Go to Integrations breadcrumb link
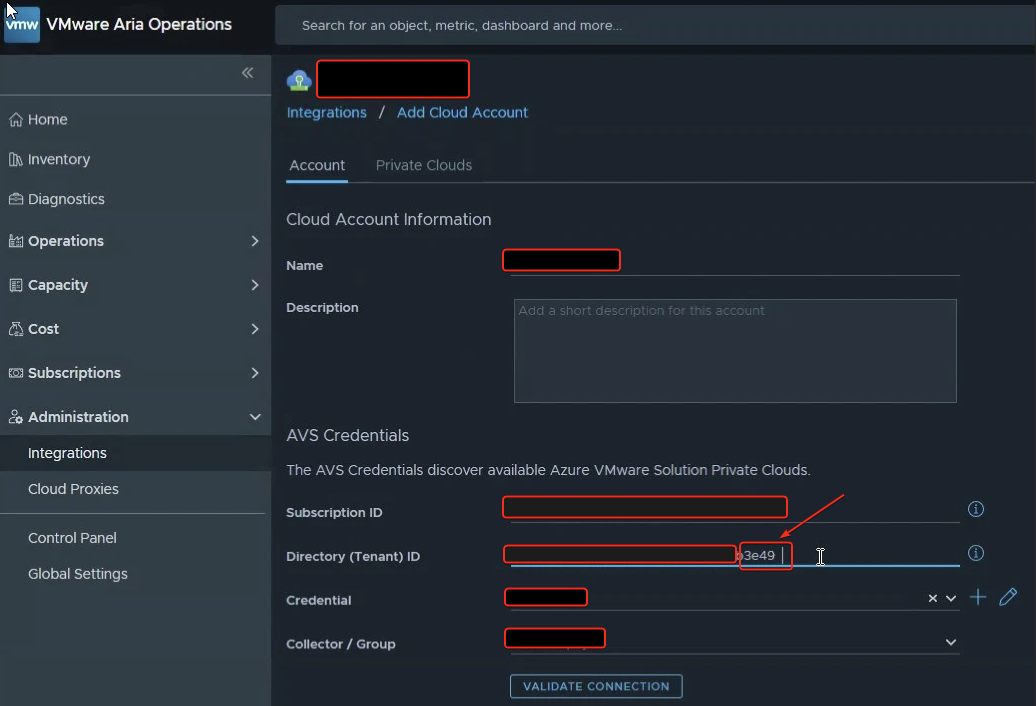Image resolution: width=1036 pixels, height=706 pixels. (326, 112)
